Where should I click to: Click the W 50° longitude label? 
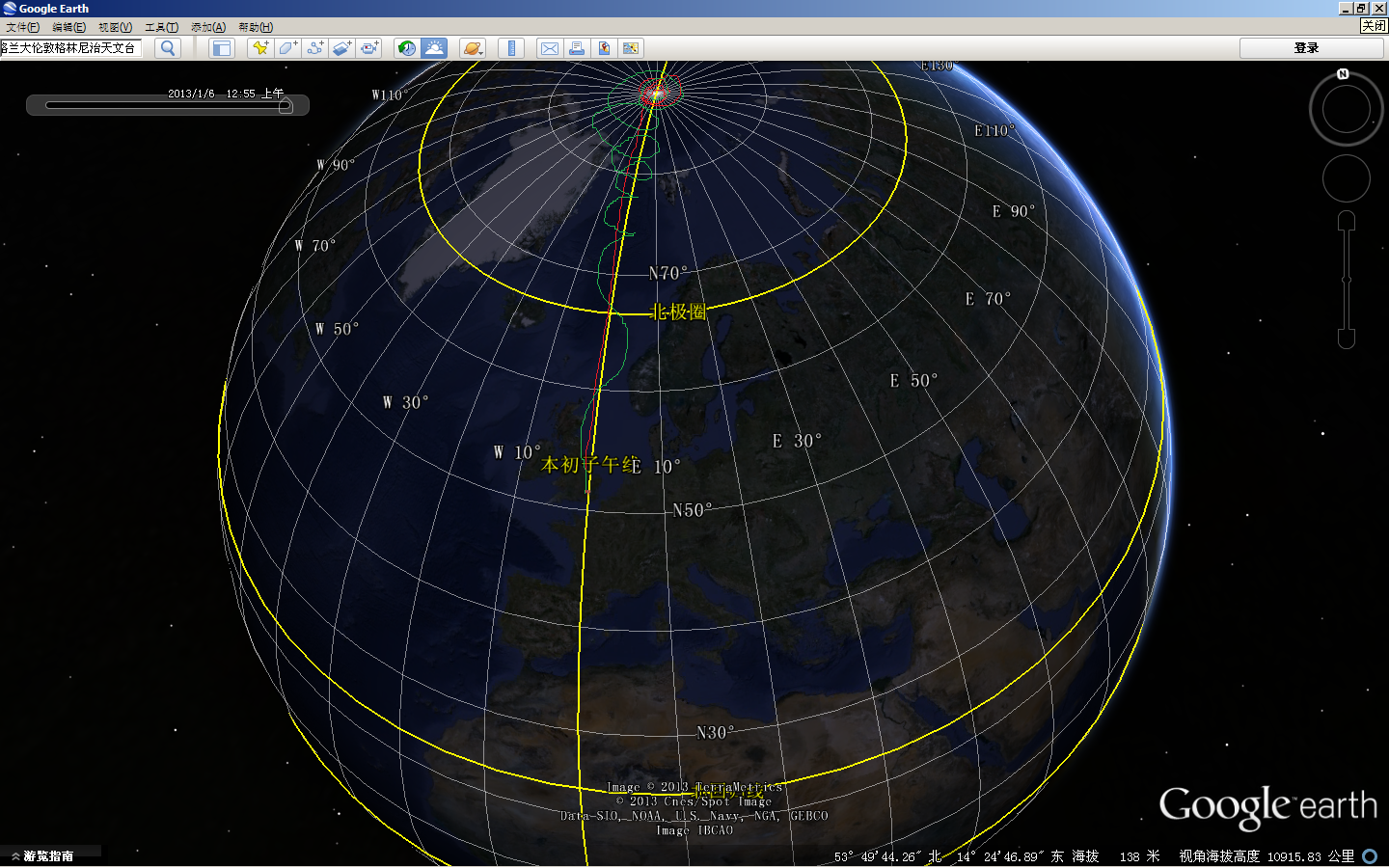[x=337, y=329]
